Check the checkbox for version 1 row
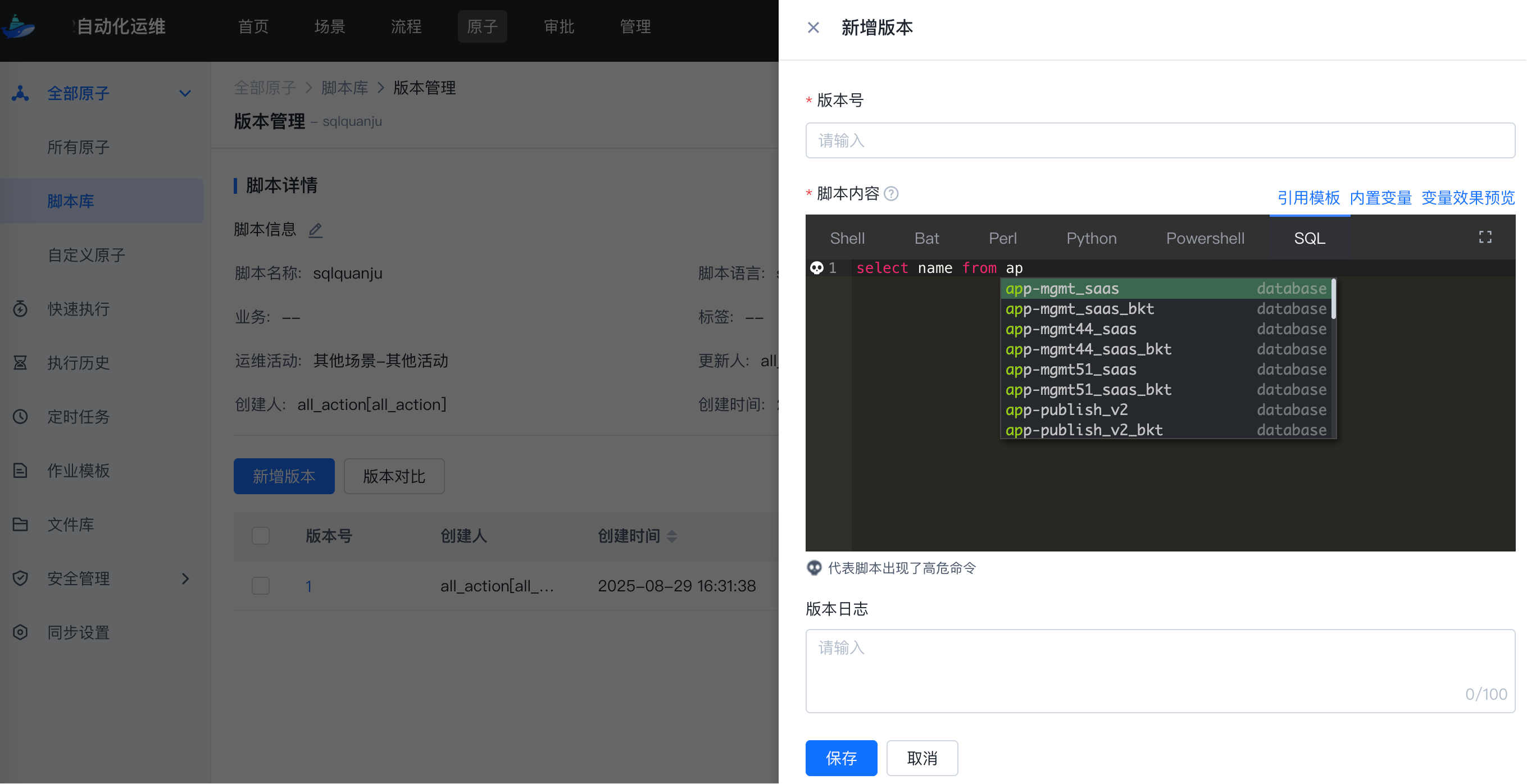The height and width of the screenshot is (784, 1527). (261, 586)
